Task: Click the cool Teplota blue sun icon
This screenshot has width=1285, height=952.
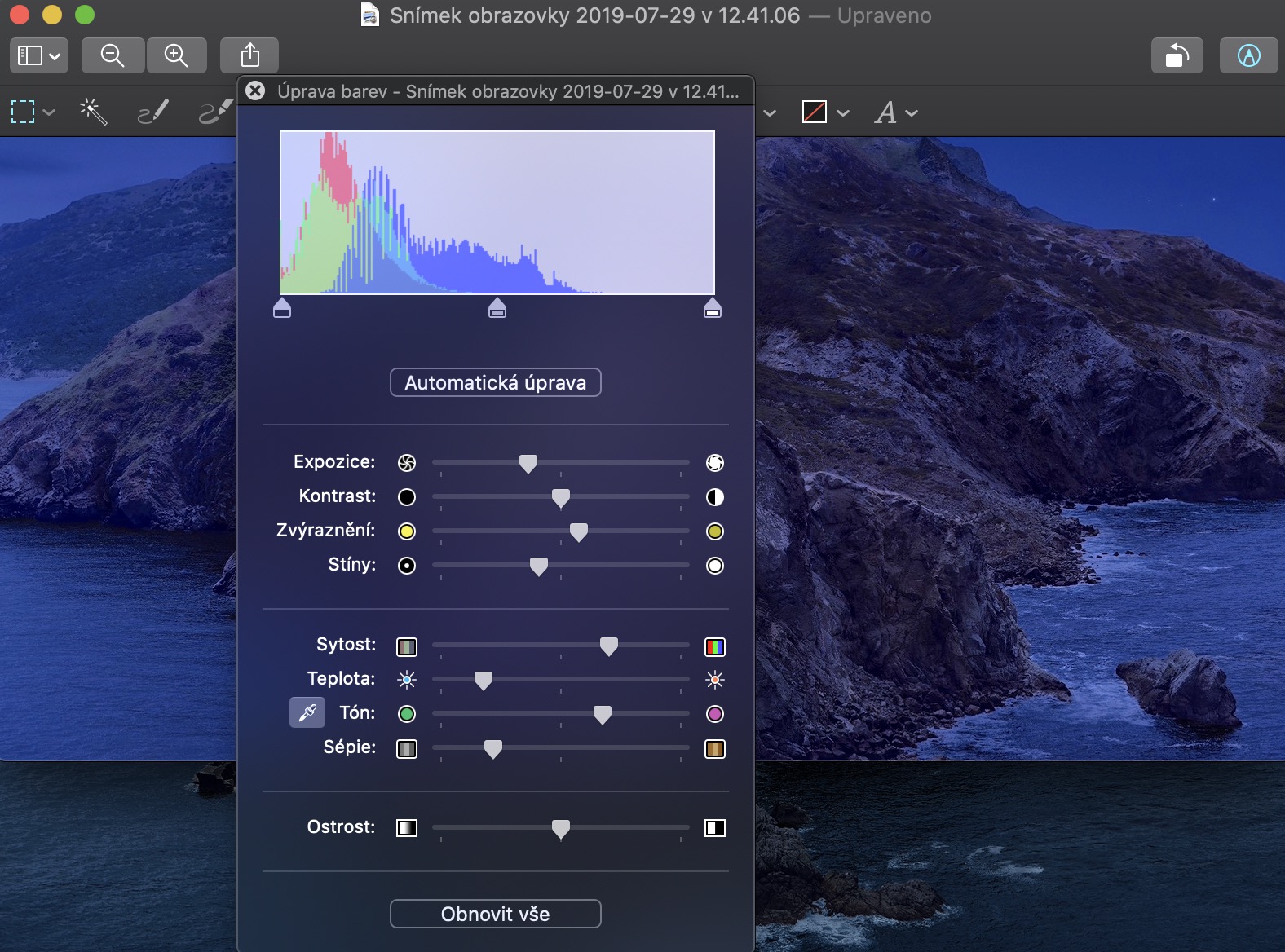Action: 407,680
